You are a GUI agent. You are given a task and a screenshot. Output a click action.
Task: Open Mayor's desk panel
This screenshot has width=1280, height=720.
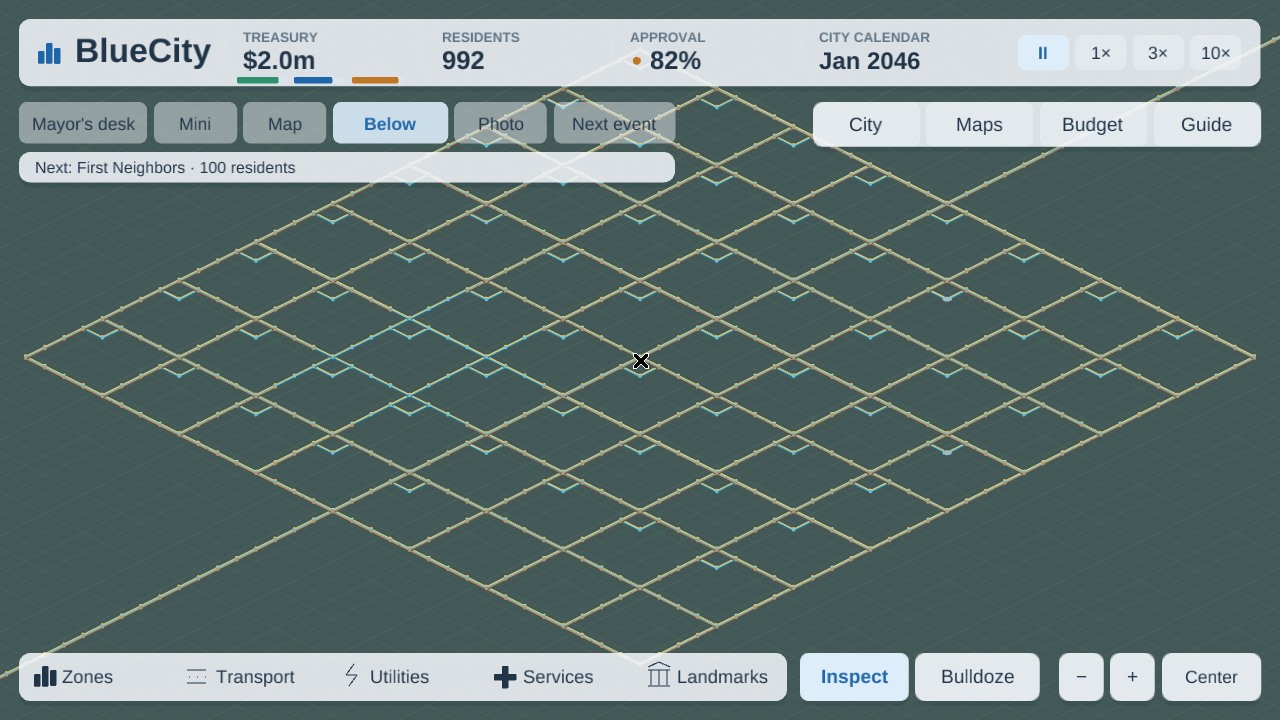coord(83,124)
